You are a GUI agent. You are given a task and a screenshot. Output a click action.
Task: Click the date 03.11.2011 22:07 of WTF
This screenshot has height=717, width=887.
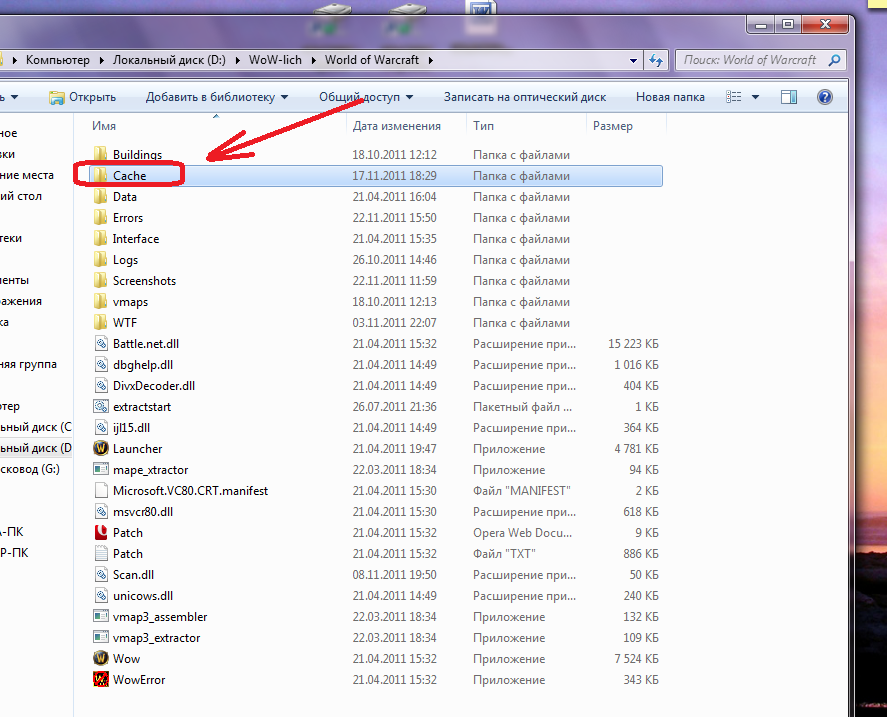394,322
